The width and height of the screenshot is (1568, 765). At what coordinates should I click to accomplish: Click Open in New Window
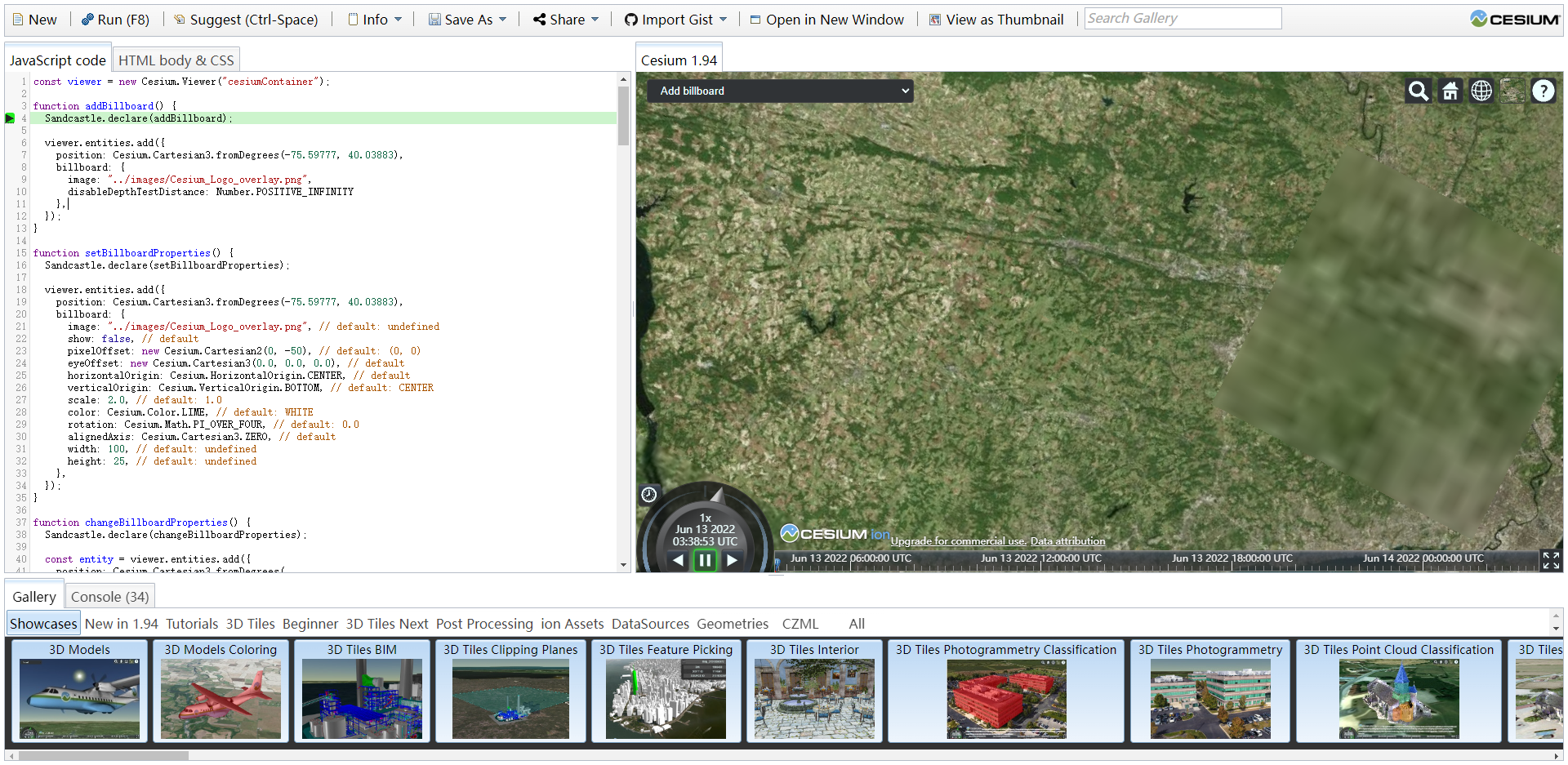pos(826,20)
